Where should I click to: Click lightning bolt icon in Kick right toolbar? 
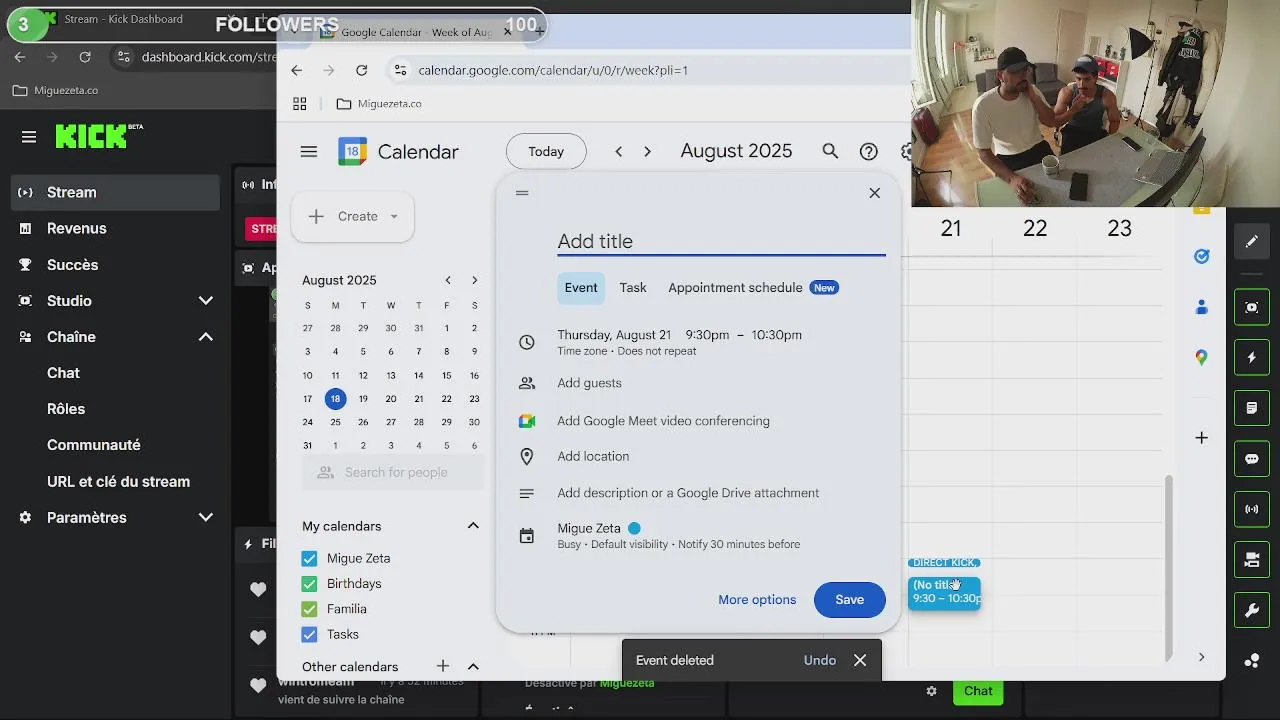(x=1252, y=357)
